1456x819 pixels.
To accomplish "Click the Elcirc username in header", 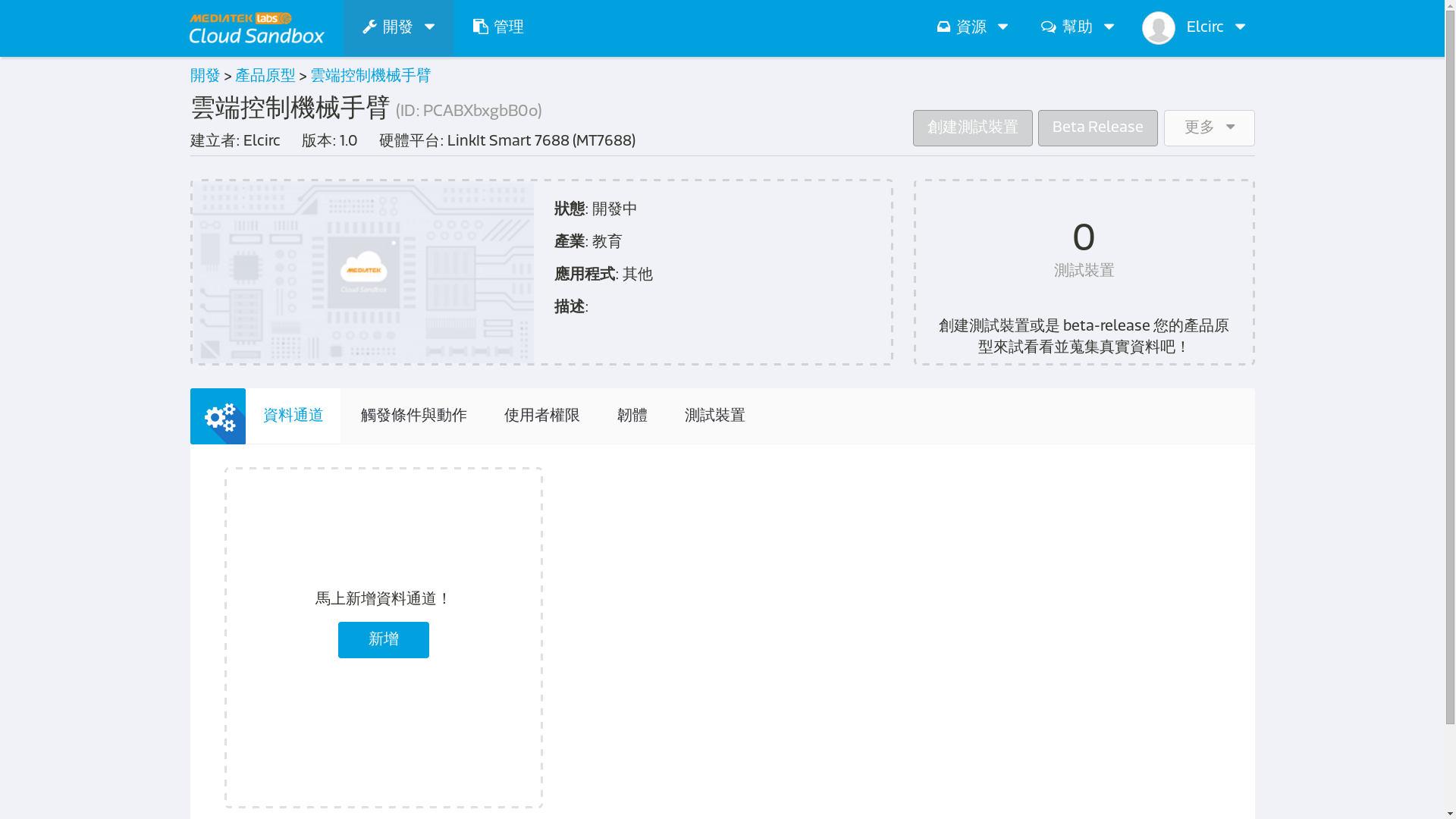I will coord(1204,27).
